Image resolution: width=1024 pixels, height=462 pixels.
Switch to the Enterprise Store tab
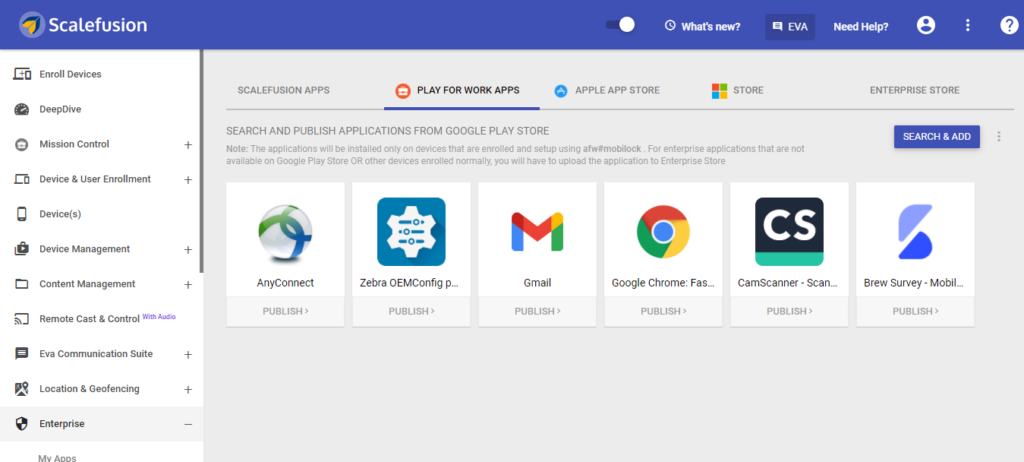914,90
